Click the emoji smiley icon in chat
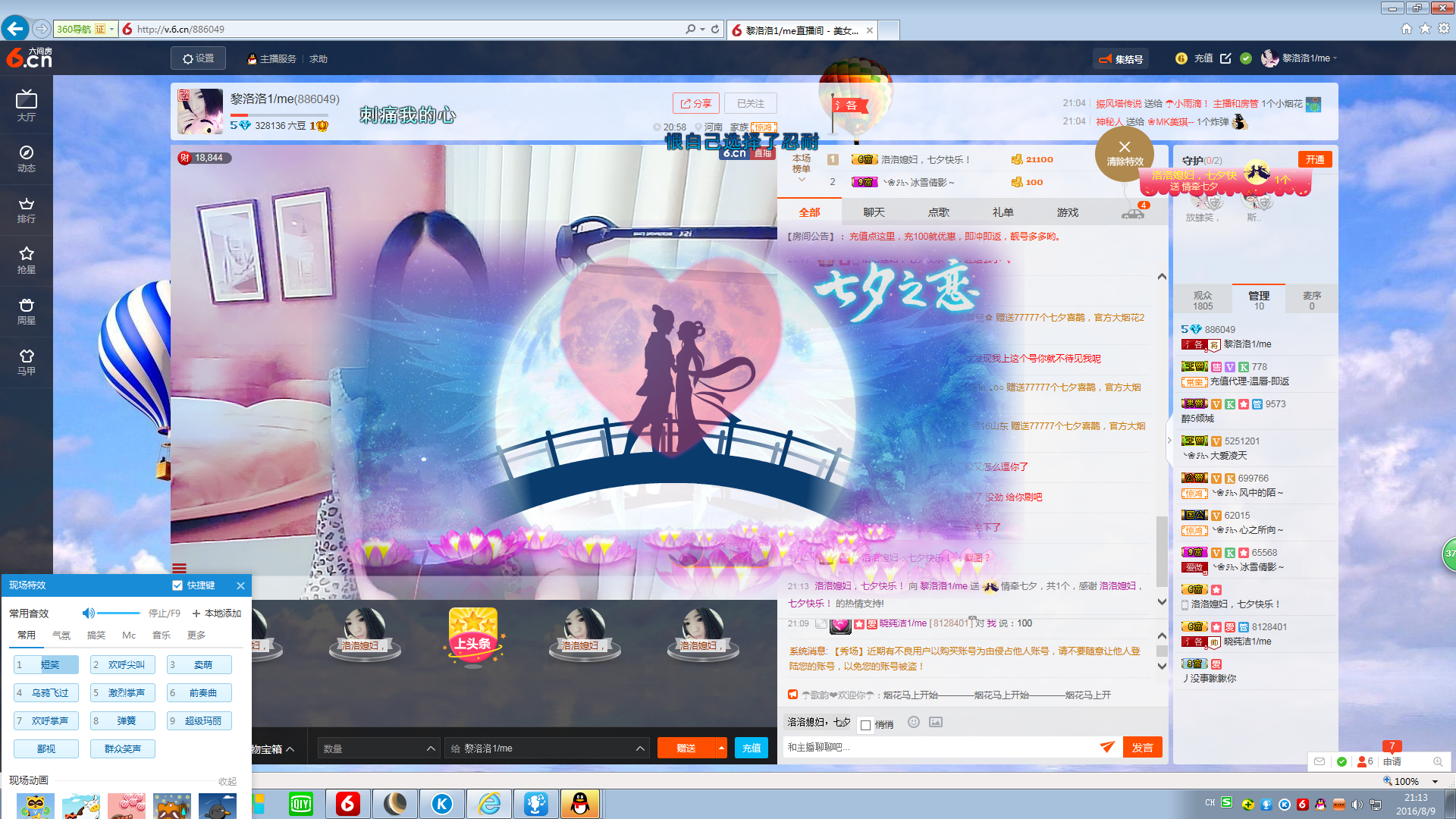The image size is (1456, 819). 914,722
